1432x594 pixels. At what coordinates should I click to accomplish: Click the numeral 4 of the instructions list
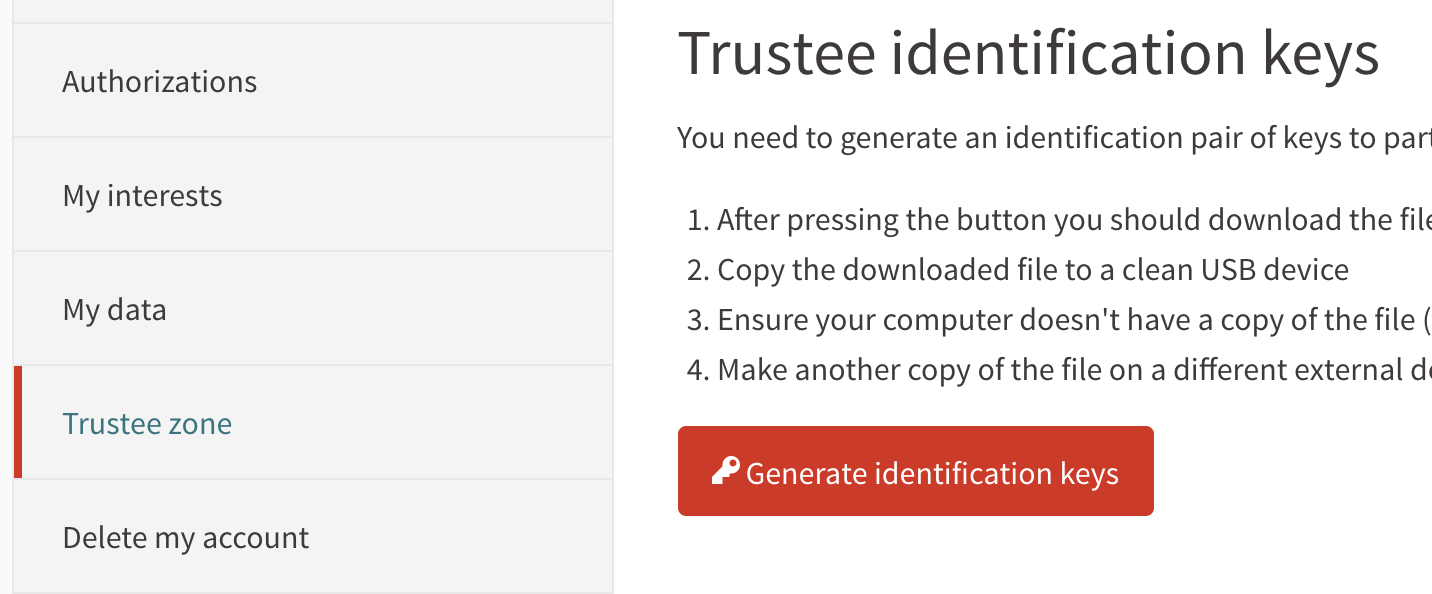tap(697, 370)
